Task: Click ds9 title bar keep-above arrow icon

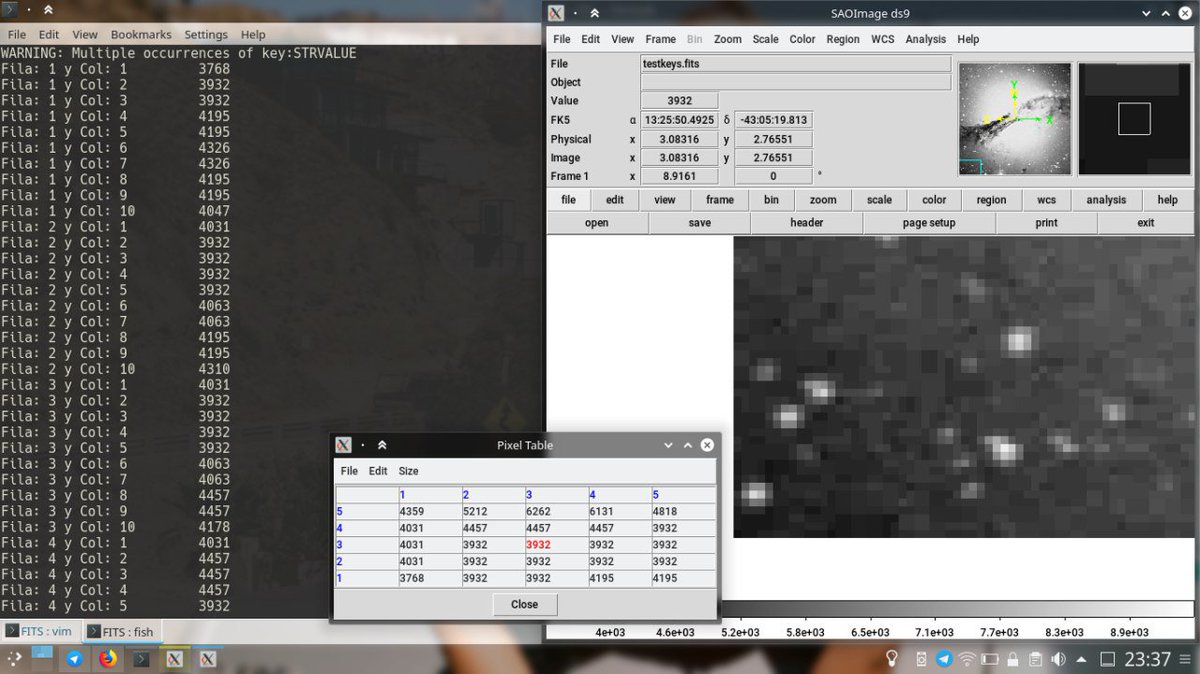Action: pyautogui.click(x=594, y=13)
